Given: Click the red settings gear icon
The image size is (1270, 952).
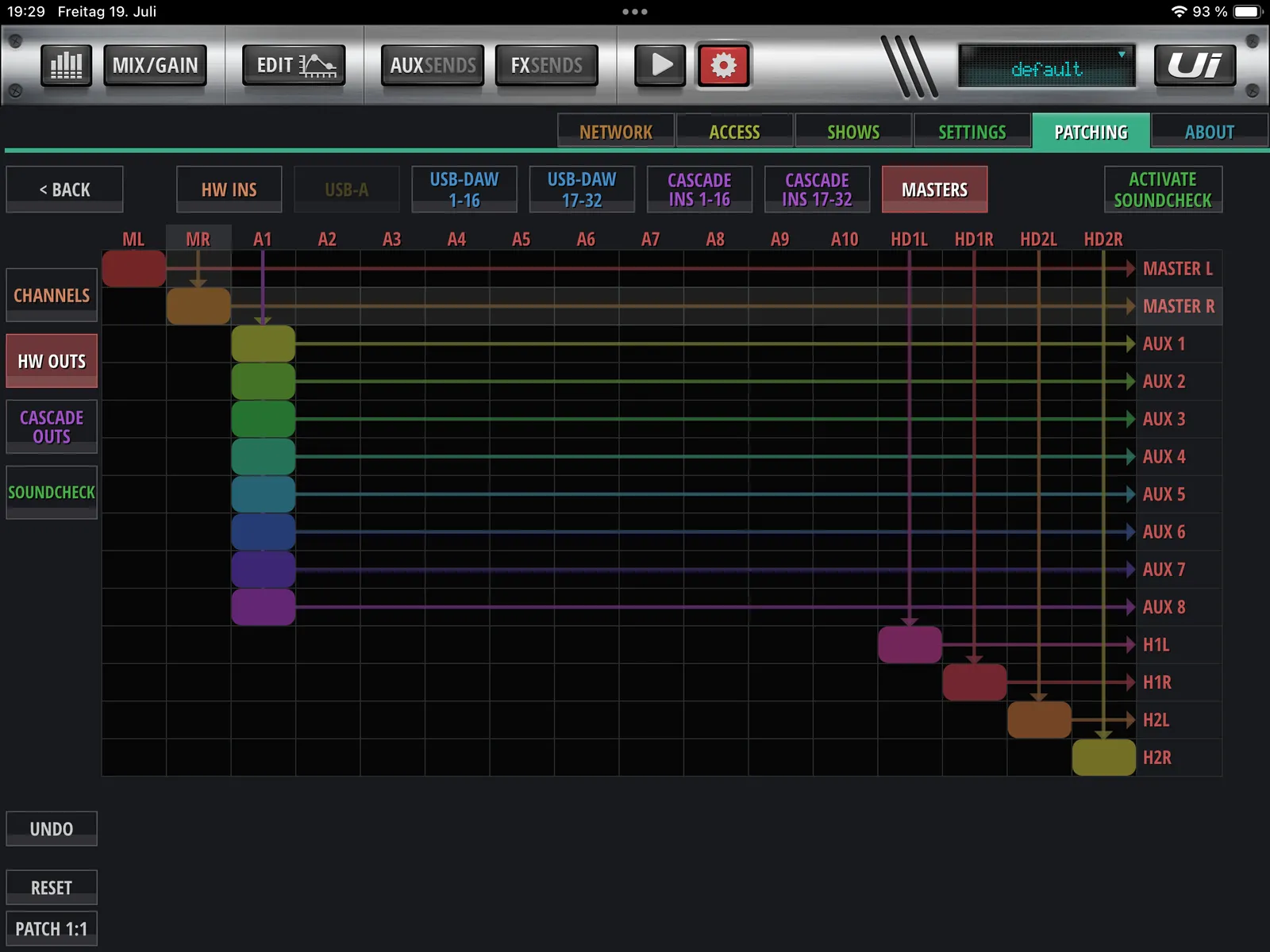Looking at the screenshot, I should point(723,65).
